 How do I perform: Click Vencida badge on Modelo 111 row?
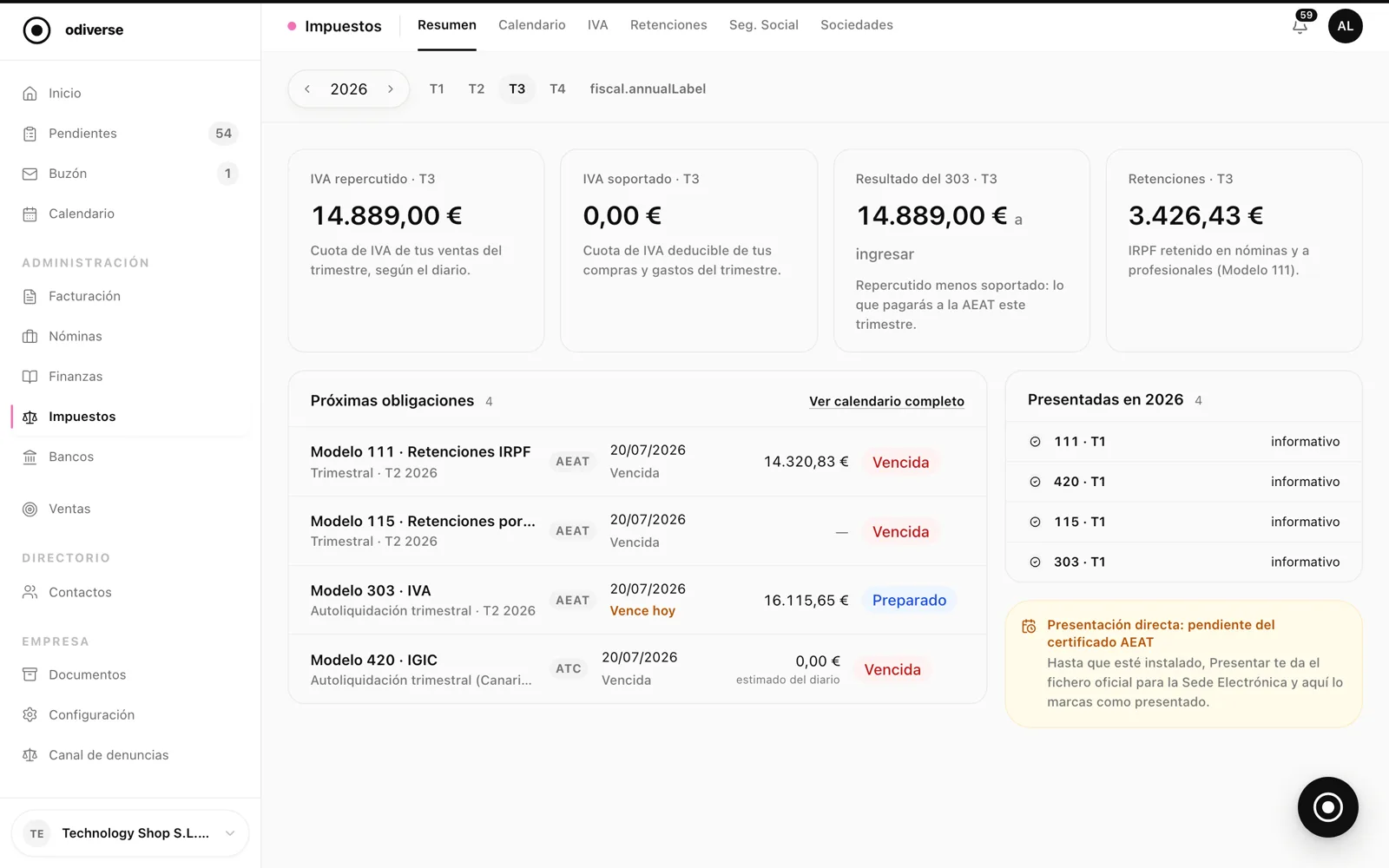[x=900, y=463]
